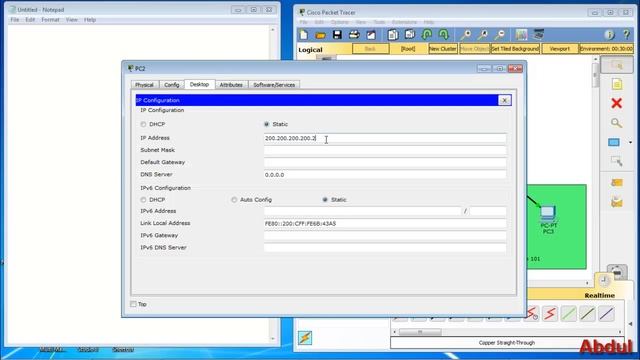640x360 pixels.
Task: Click the Set Tiled Background button
Action: click(515, 49)
